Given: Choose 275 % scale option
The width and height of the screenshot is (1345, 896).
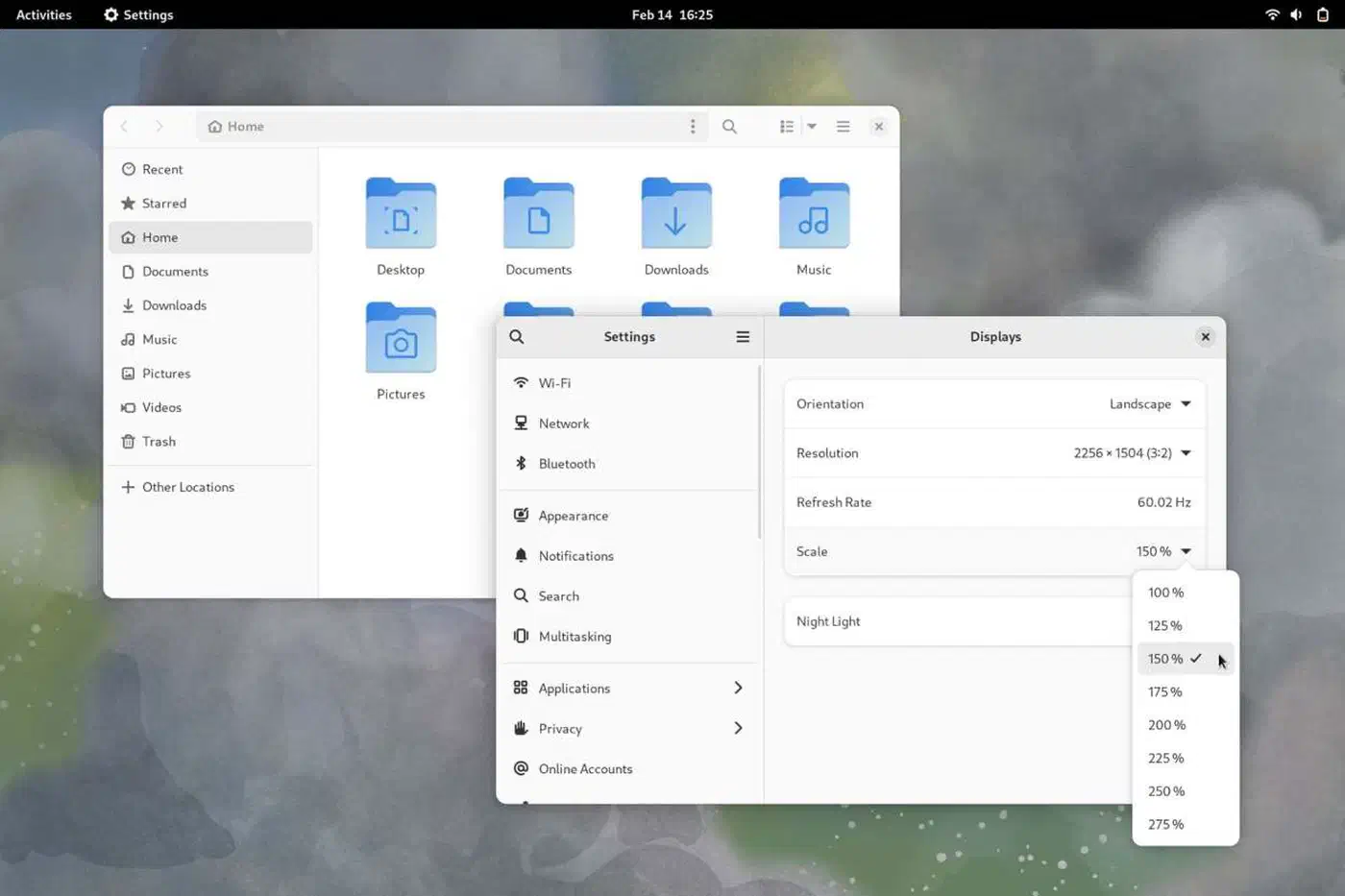Looking at the screenshot, I should tap(1186, 825).
